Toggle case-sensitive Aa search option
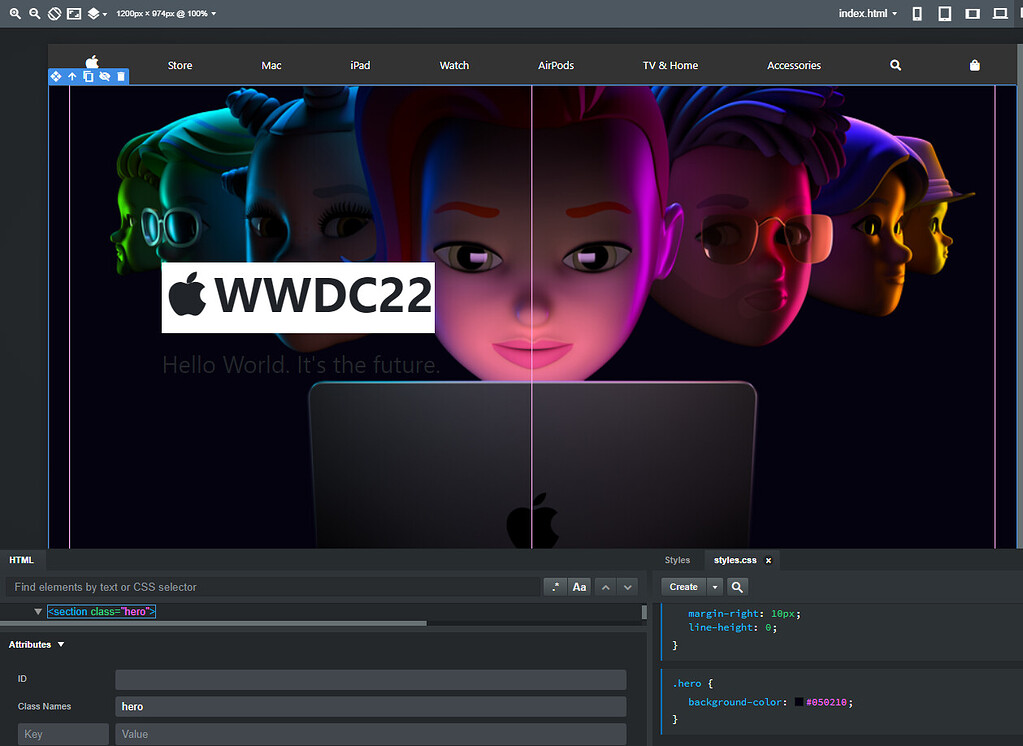The image size is (1023, 746). click(x=579, y=587)
